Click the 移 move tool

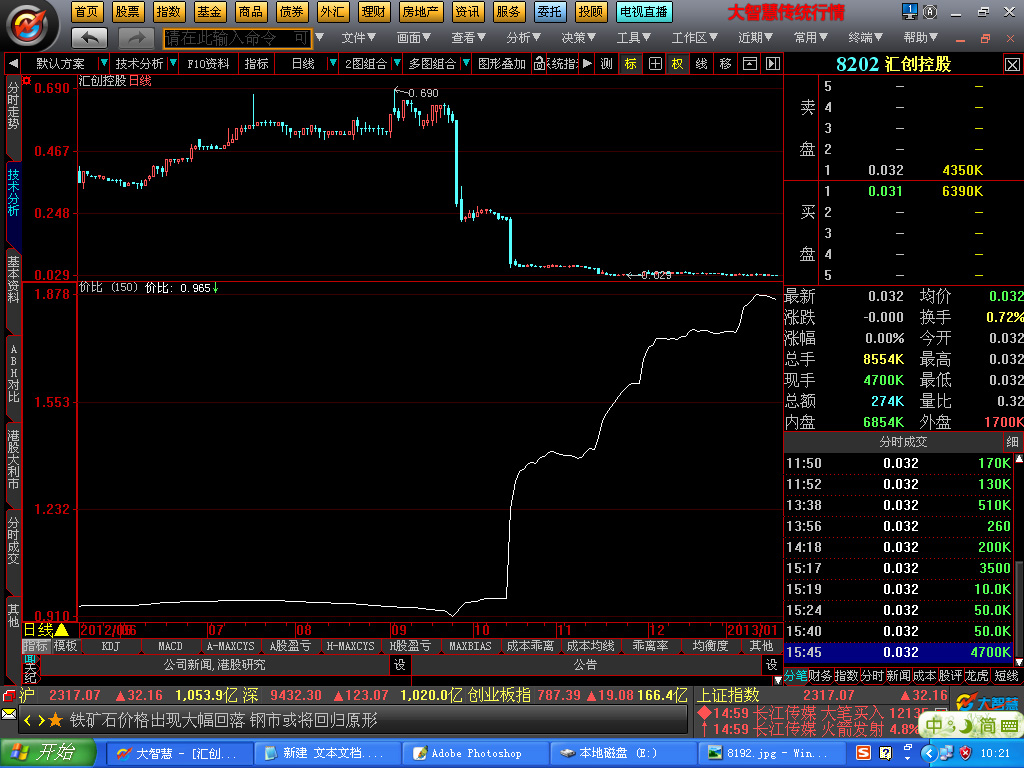(x=725, y=63)
